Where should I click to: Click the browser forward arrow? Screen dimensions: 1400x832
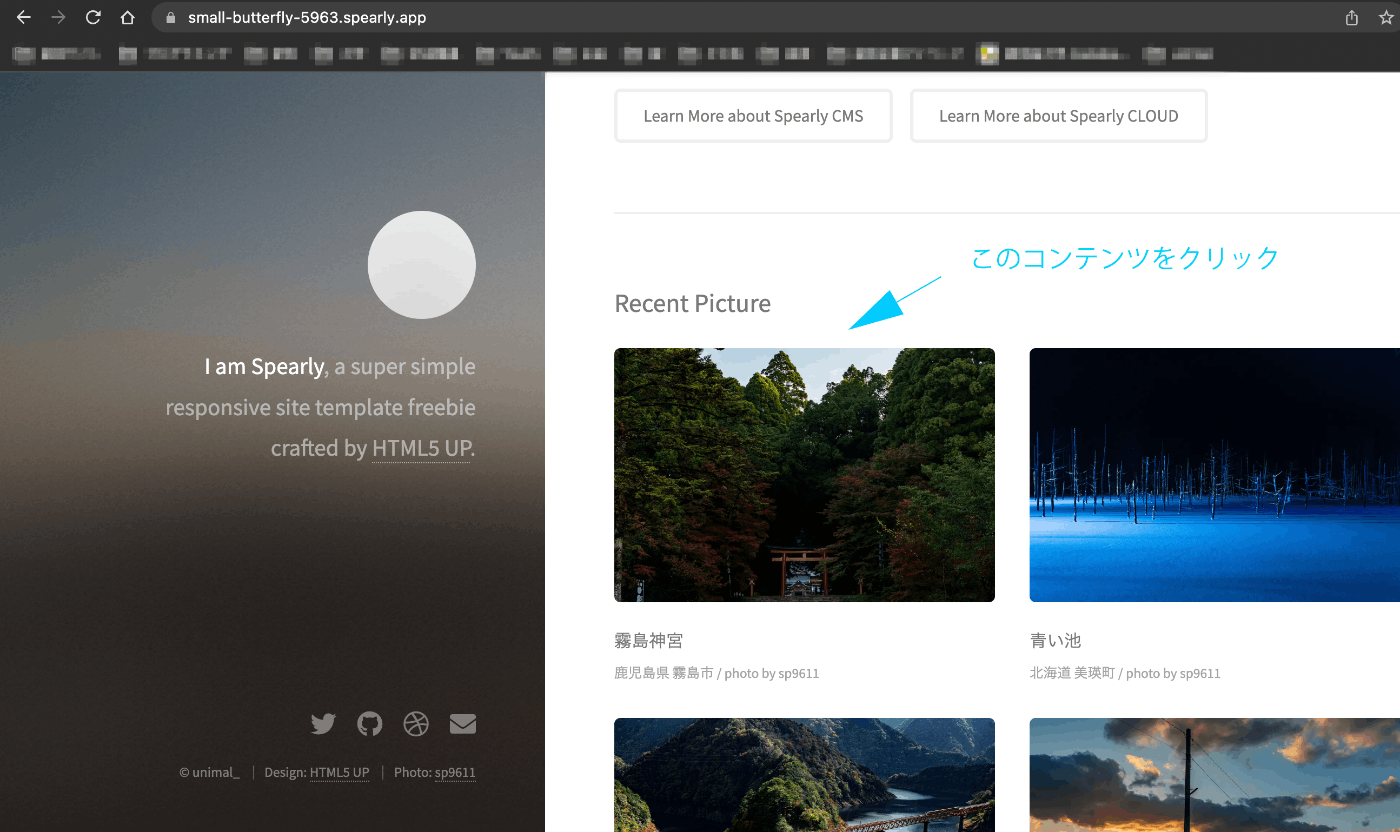58,18
